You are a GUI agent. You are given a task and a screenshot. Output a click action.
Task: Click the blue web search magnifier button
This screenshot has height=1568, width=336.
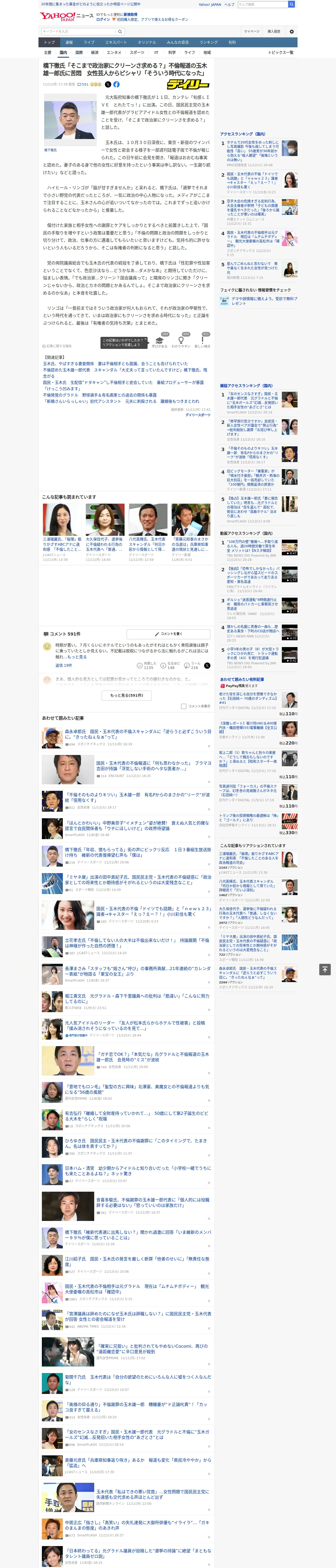click(x=292, y=4)
